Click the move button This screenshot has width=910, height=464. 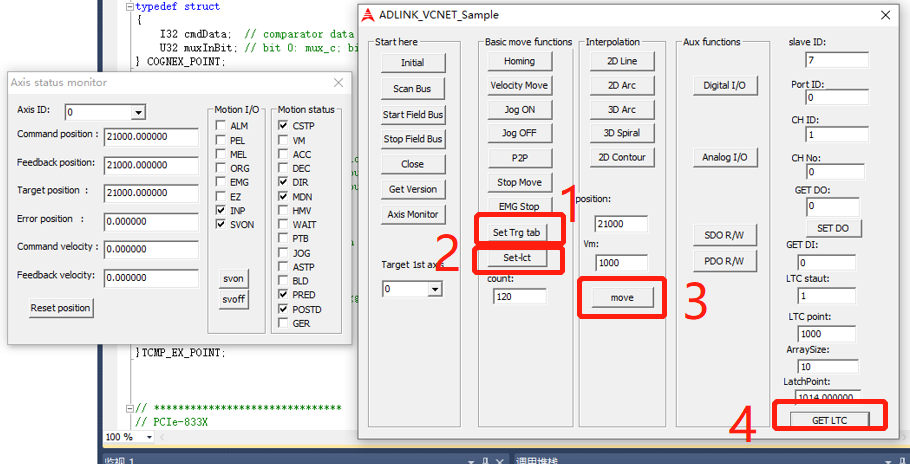[622, 298]
